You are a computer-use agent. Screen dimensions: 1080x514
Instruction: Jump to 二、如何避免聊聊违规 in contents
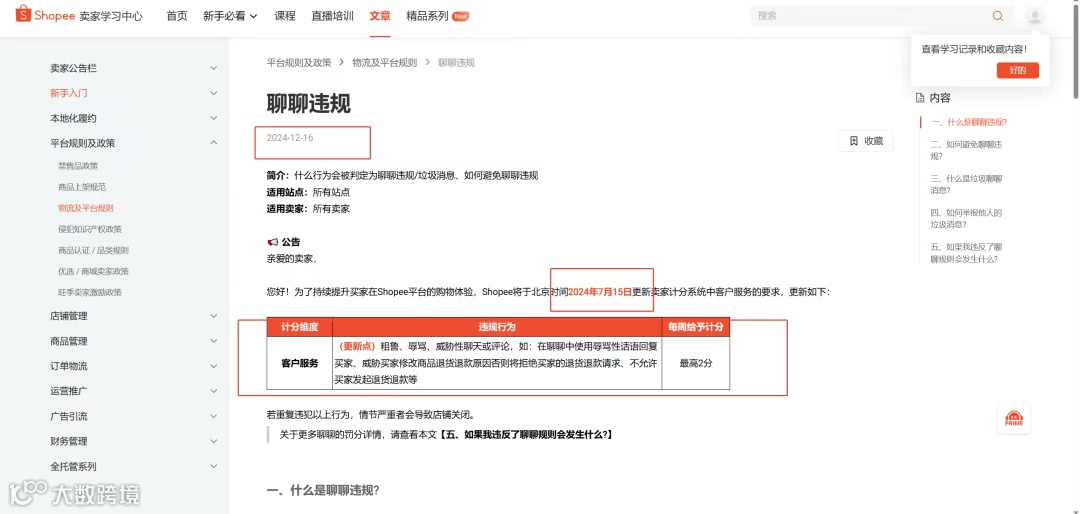click(x=966, y=150)
